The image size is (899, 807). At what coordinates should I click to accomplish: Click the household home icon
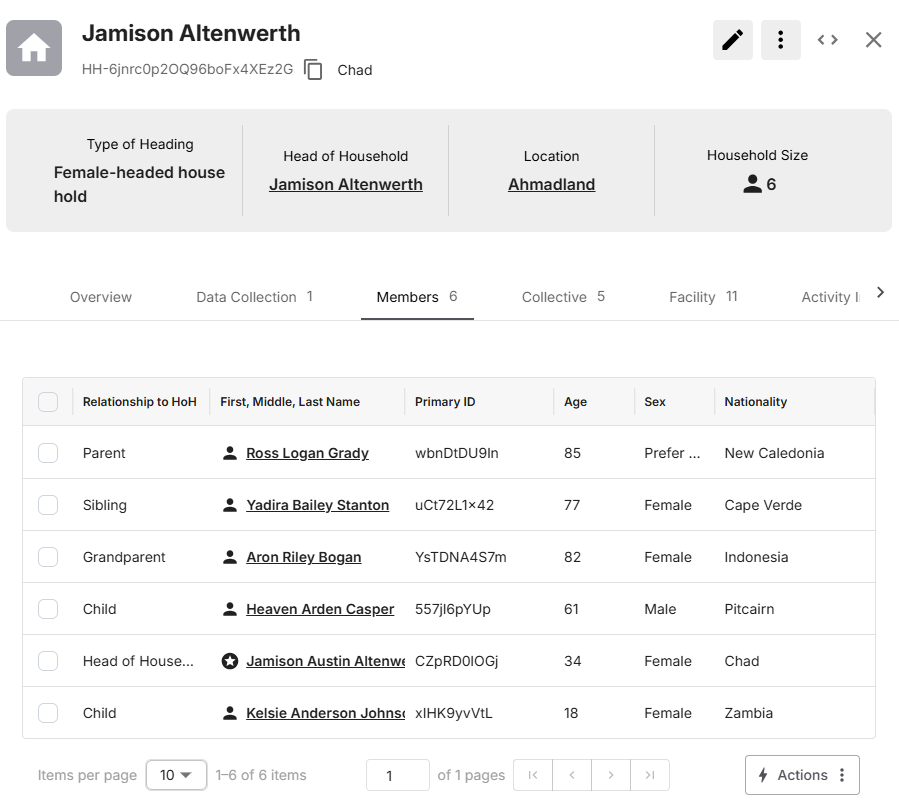click(34, 48)
